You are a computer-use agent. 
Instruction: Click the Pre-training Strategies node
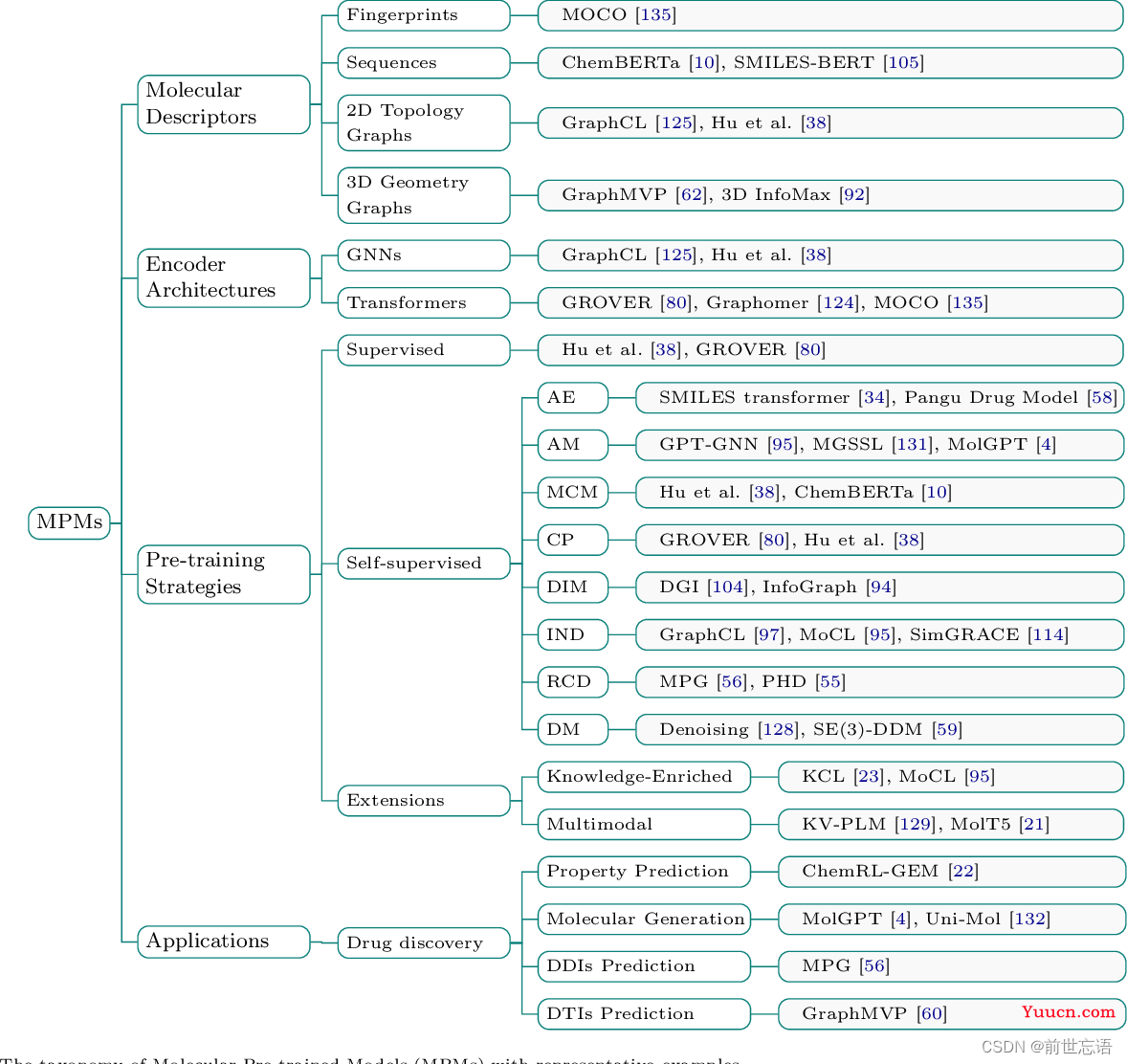tap(224, 574)
